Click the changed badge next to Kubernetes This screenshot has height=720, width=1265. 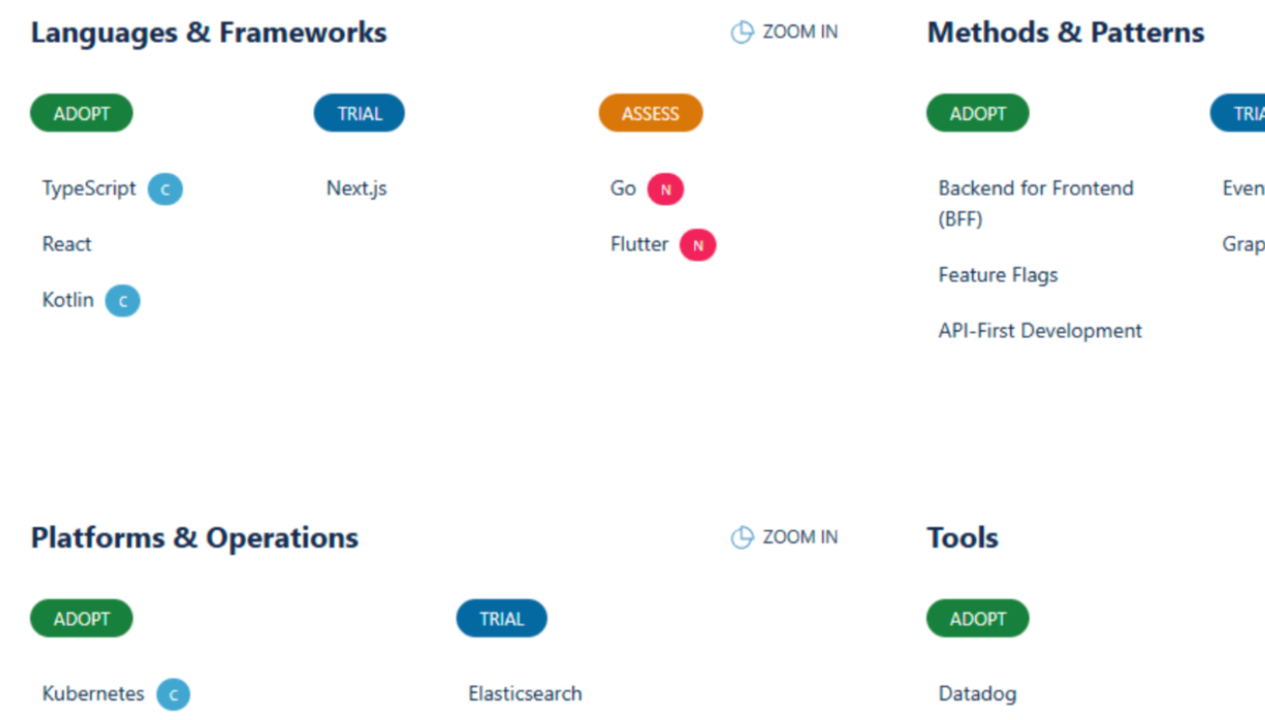pyautogui.click(x=173, y=694)
